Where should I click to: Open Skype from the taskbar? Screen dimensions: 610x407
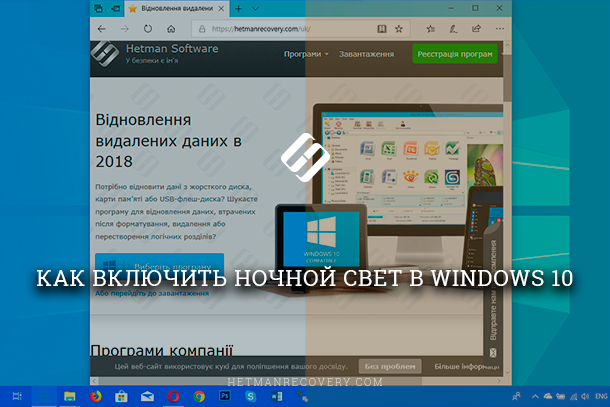251,396
